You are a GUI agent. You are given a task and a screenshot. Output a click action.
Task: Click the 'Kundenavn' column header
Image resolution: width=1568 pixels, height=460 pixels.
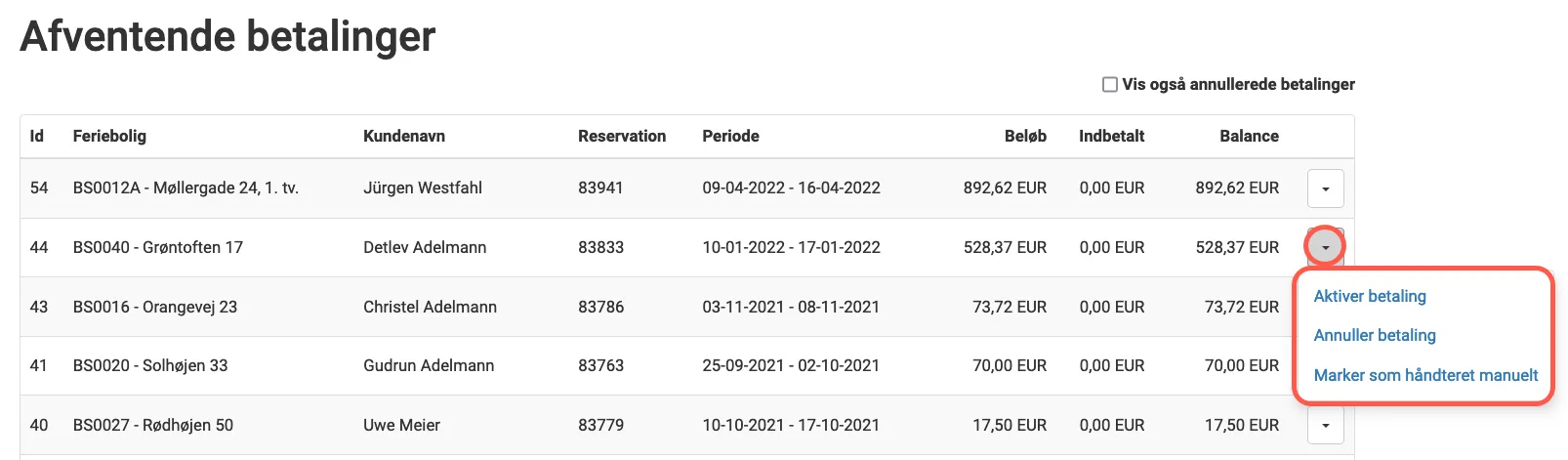[403, 136]
